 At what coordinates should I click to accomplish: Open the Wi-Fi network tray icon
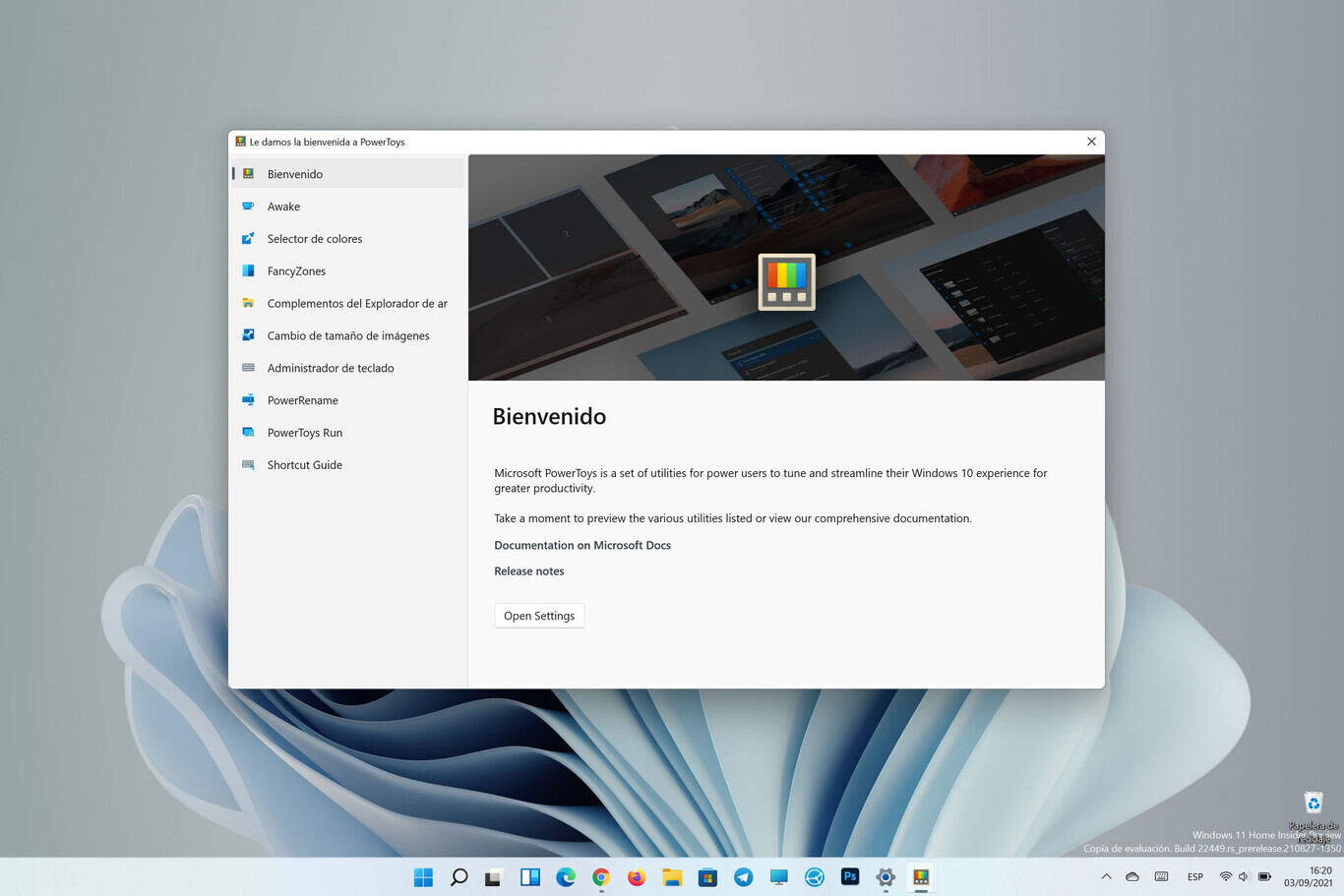pos(1225,876)
